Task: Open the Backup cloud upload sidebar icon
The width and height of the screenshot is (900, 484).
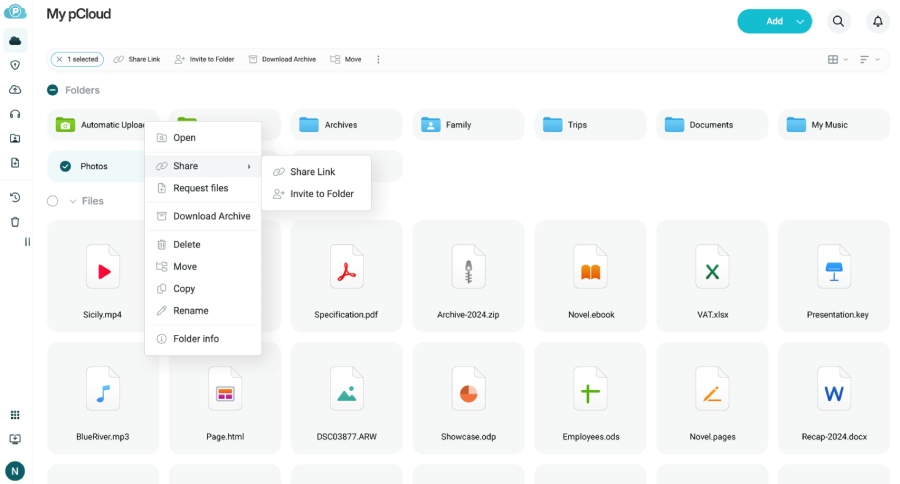Action: [15, 90]
